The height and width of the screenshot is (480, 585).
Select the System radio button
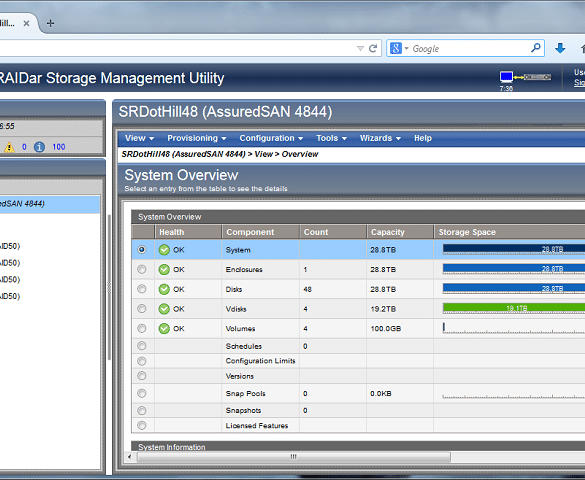[142, 250]
